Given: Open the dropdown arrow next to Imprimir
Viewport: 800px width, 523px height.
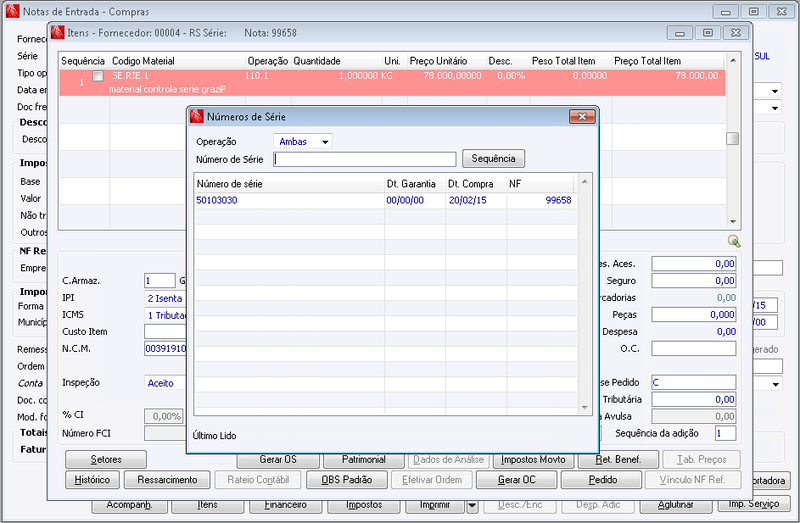Looking at the screenshot, I should coord(472,506).
